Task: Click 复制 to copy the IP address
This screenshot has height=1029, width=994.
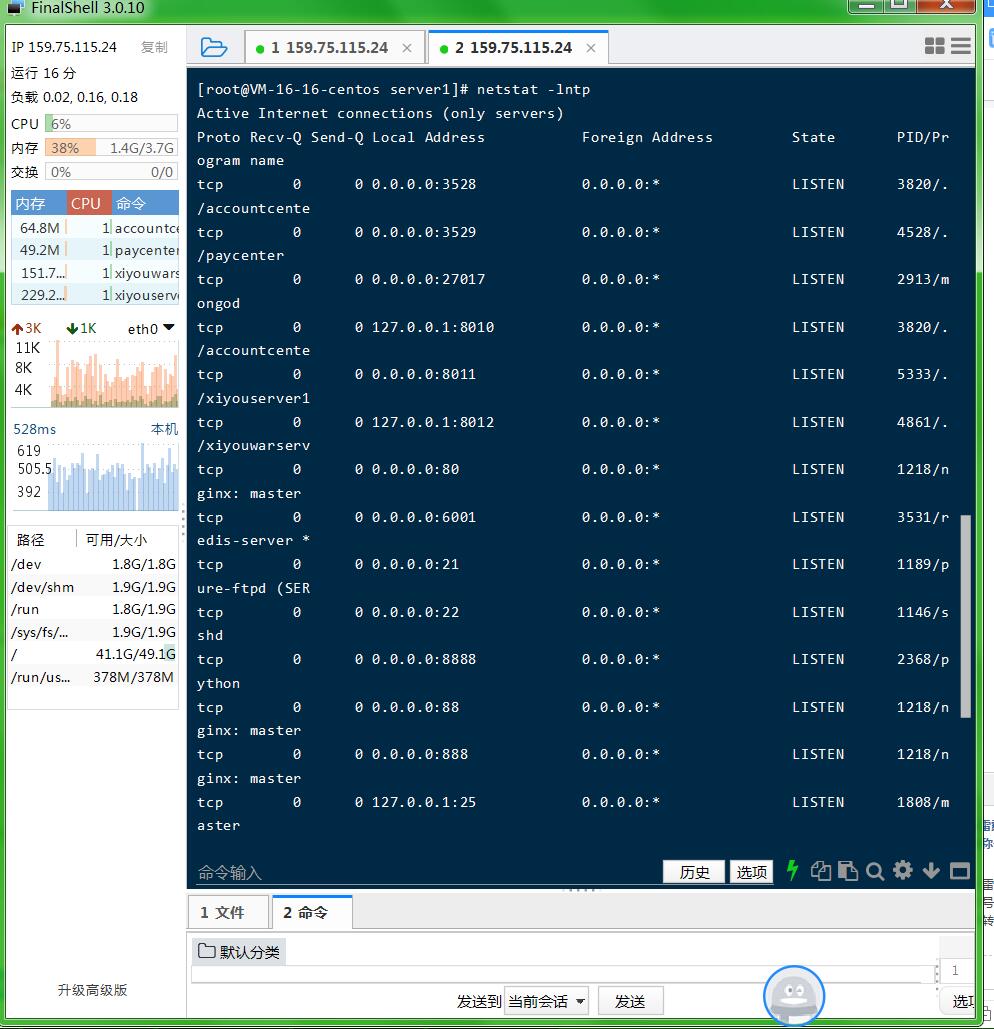Action: [x=154, y=47]
